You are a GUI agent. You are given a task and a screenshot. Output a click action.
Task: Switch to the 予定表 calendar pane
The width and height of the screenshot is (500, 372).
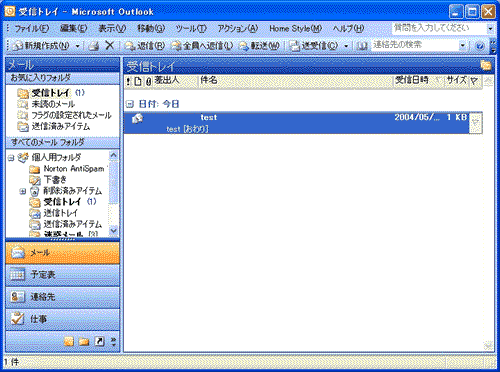(63, 275)
